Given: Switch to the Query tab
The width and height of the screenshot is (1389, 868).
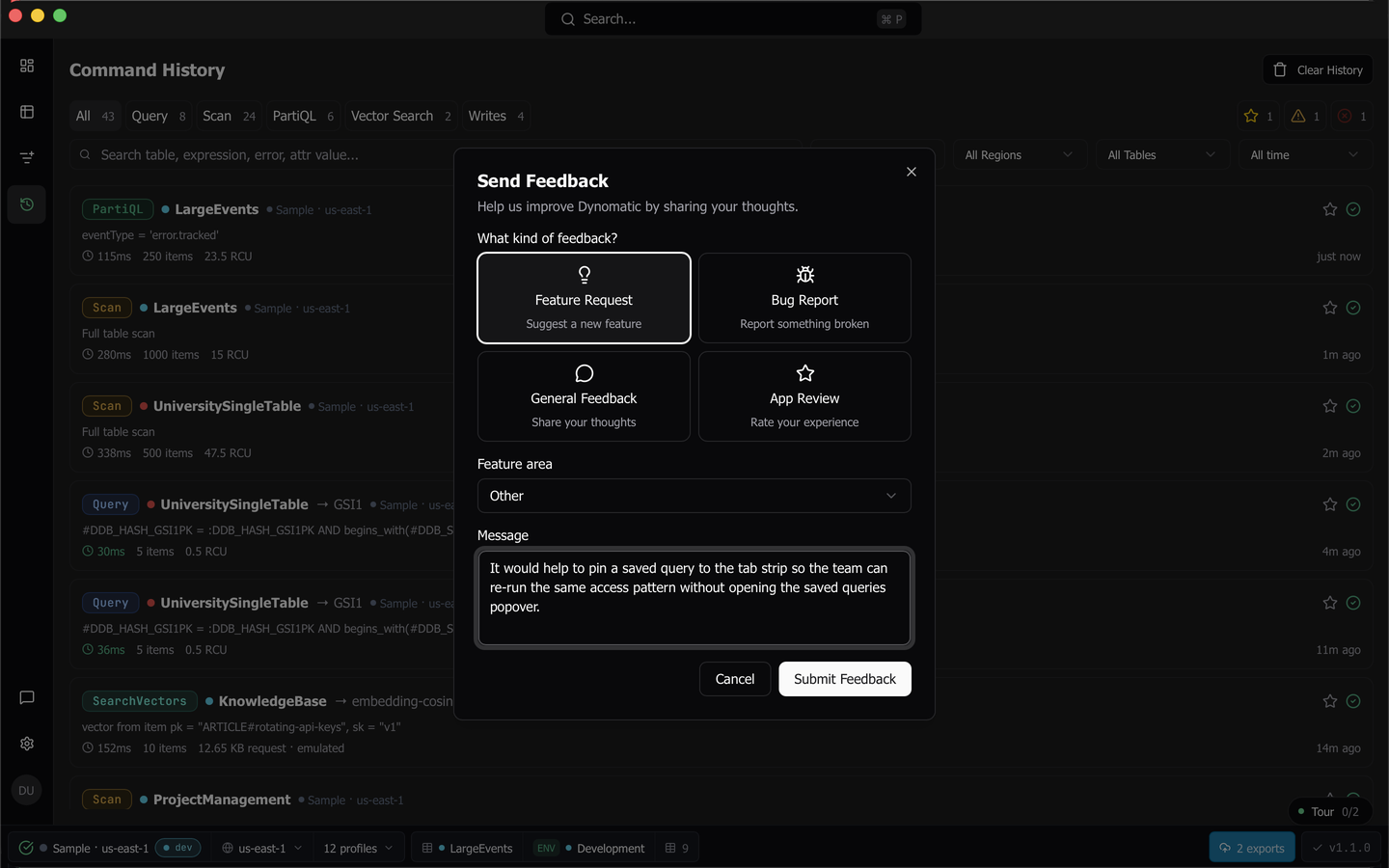Looking at the screenshot, I should point(159,116).
